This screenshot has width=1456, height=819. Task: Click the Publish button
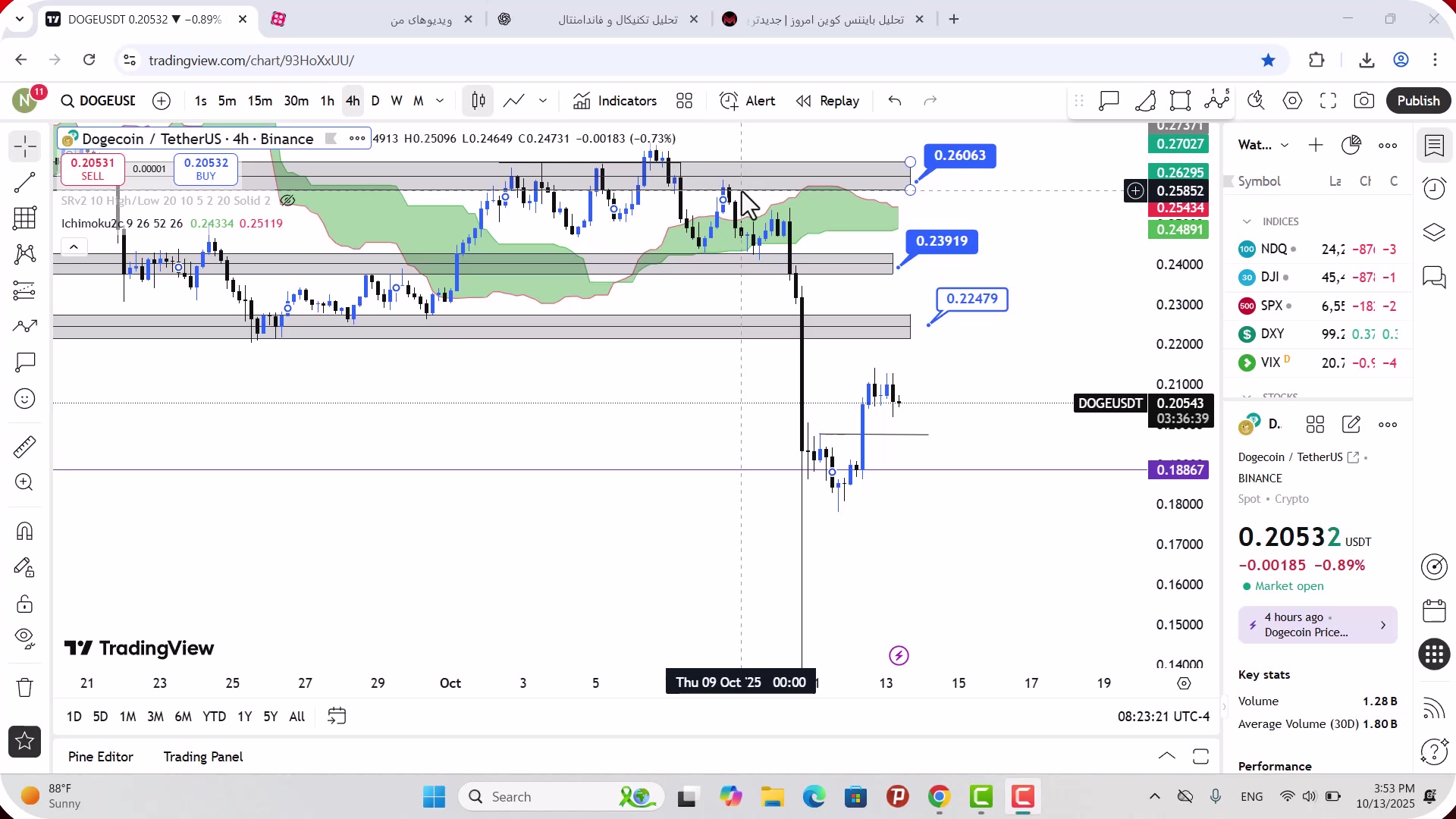1418,101
